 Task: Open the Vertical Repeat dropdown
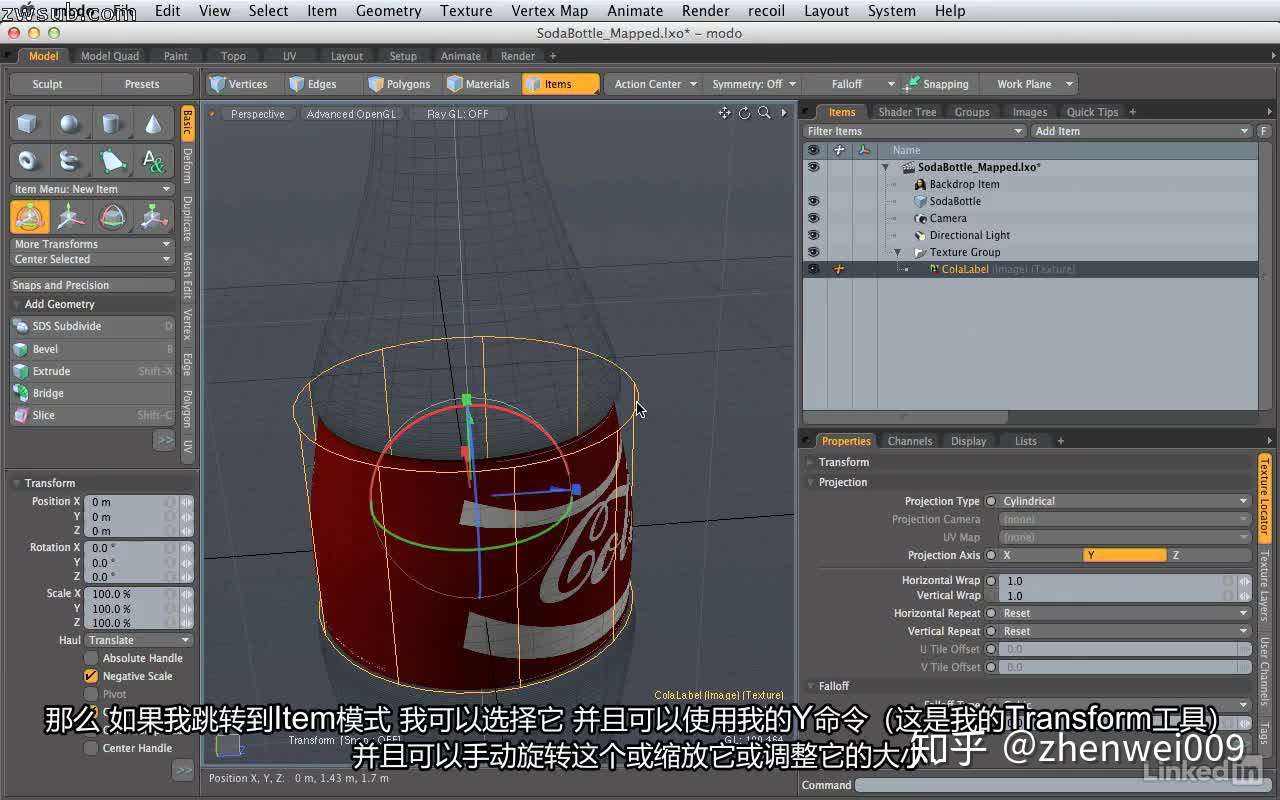pos(1125,631)
